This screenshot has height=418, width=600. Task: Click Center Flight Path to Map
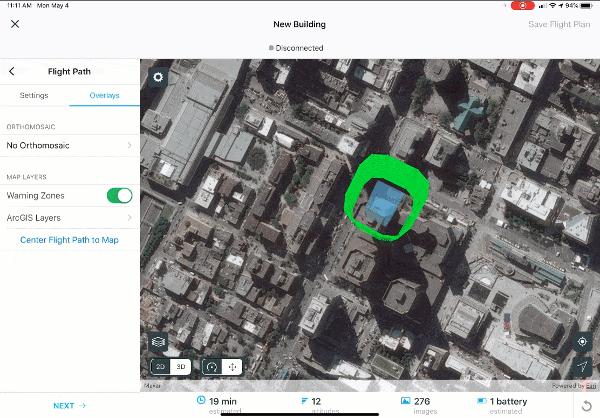tap(69, 240)
